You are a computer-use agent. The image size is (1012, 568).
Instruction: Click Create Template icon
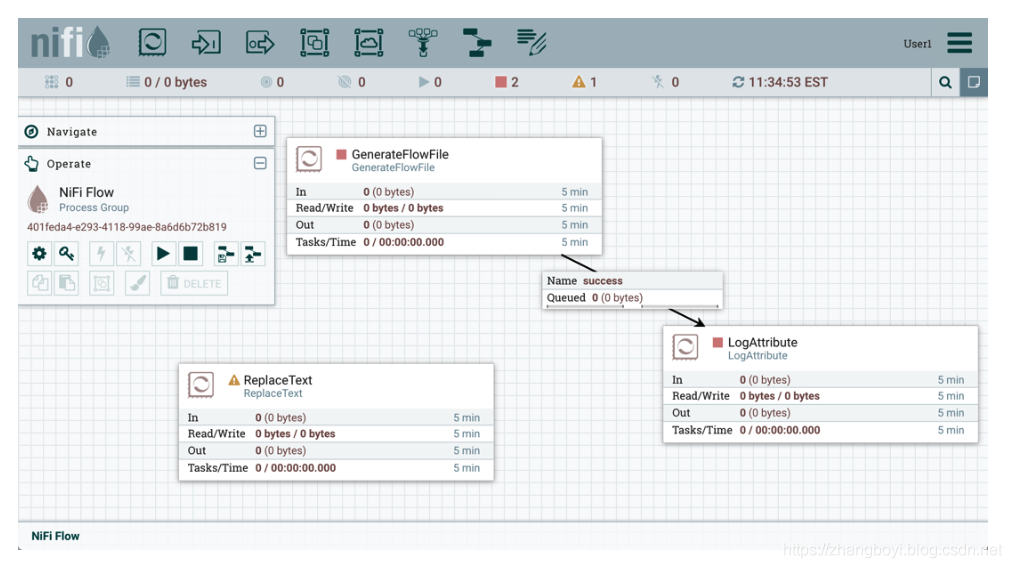point(225,254)
